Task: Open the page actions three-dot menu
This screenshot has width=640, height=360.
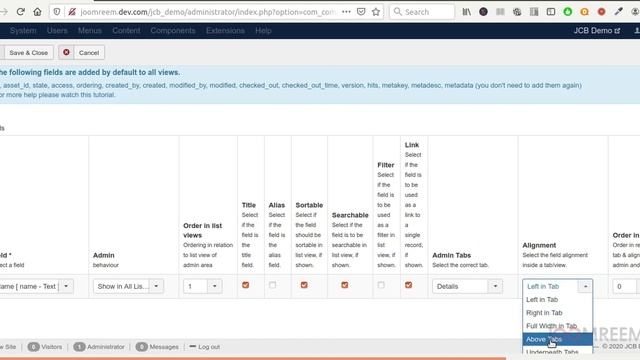Action: coord(346,12)
